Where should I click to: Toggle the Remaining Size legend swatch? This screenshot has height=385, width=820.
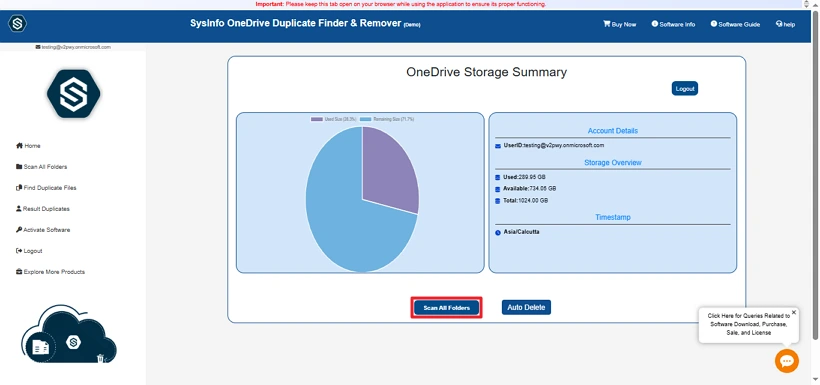click(366, 119)
